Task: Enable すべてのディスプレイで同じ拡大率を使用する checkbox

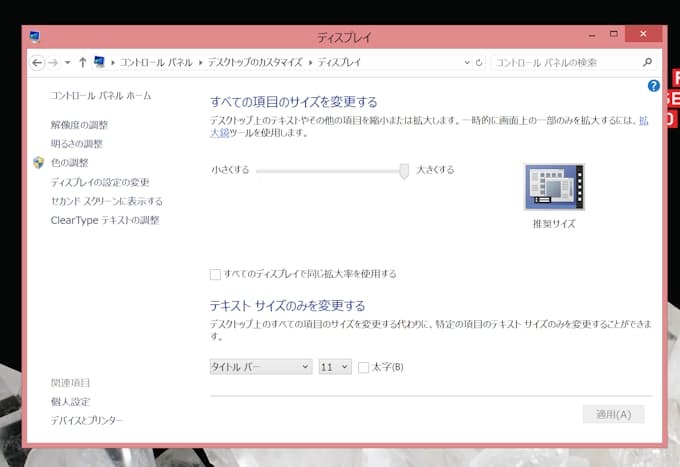Action: [x=215, y=274]
